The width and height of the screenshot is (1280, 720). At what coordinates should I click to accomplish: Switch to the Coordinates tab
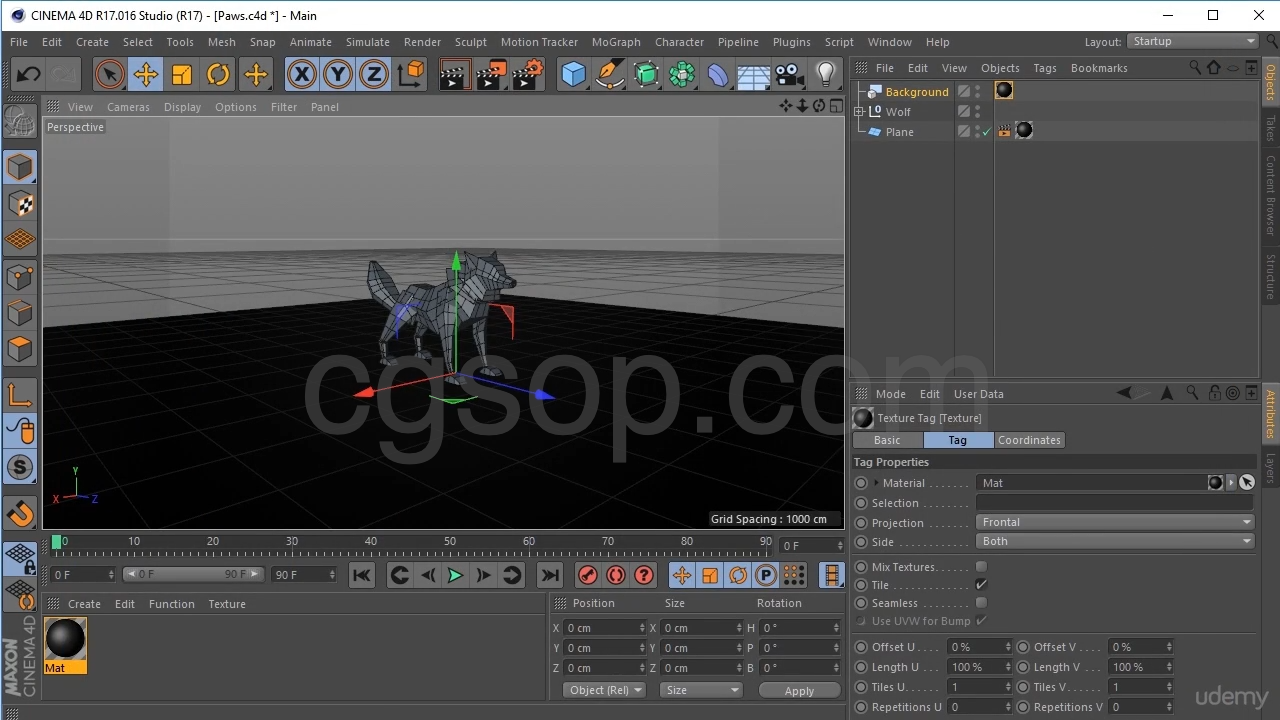coord(1029,440)
